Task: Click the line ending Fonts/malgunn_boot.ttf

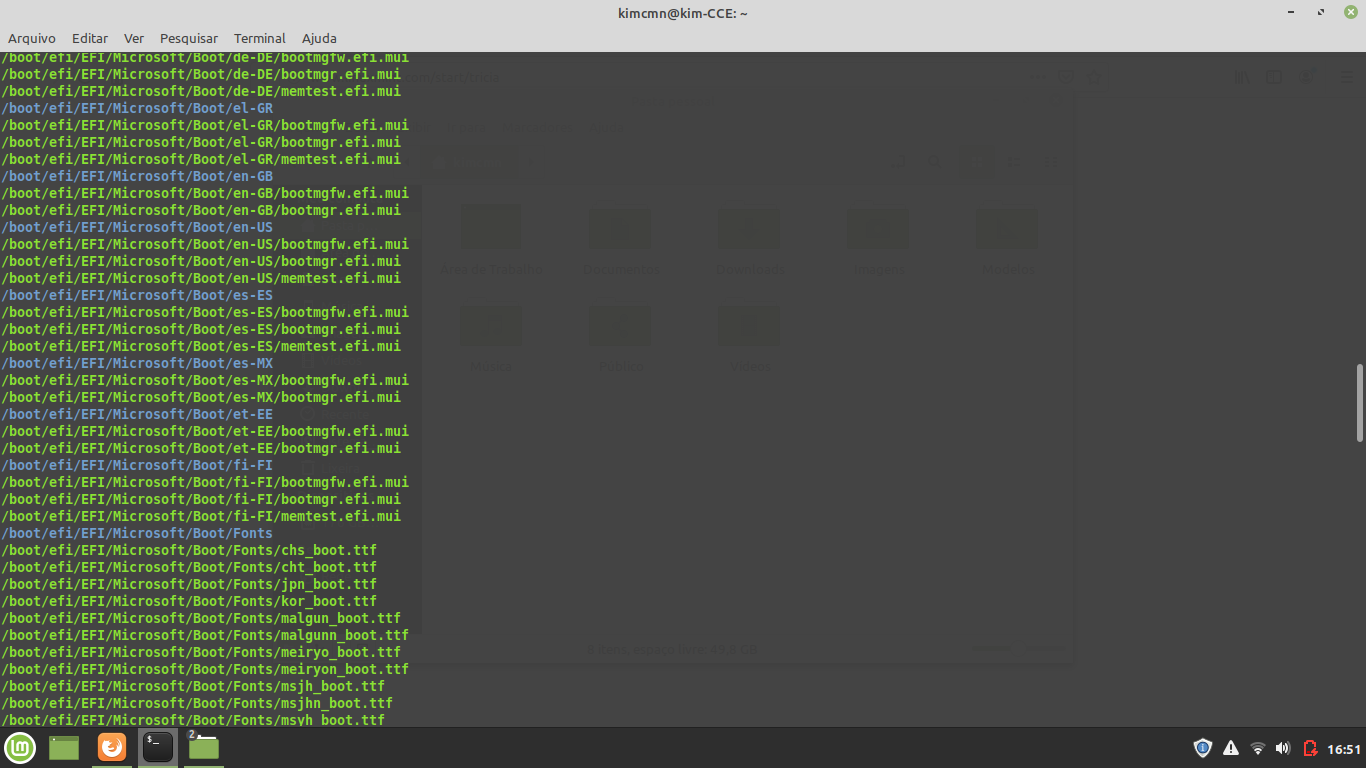Action: point(205,635)
